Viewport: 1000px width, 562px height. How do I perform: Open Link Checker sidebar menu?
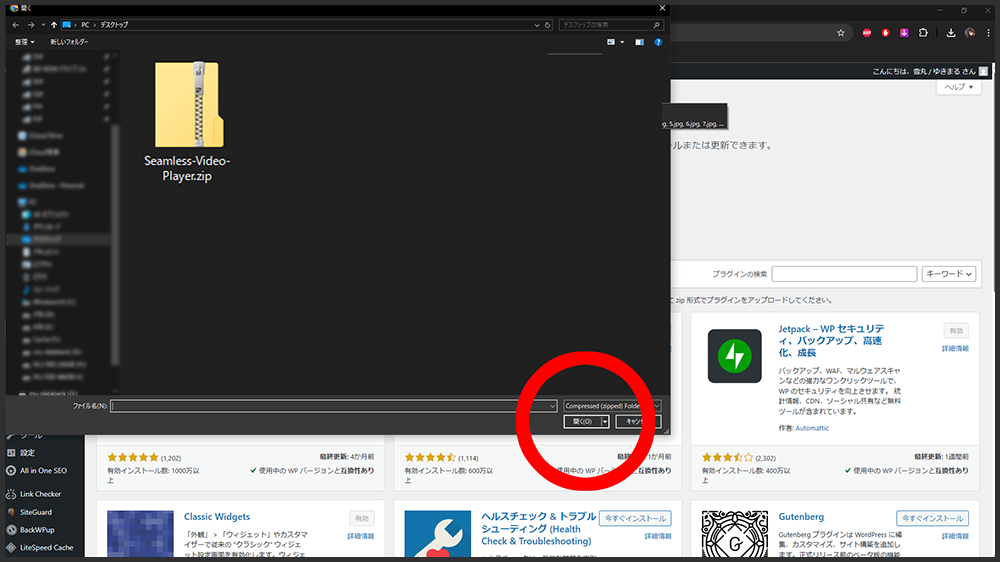point(40,494)
